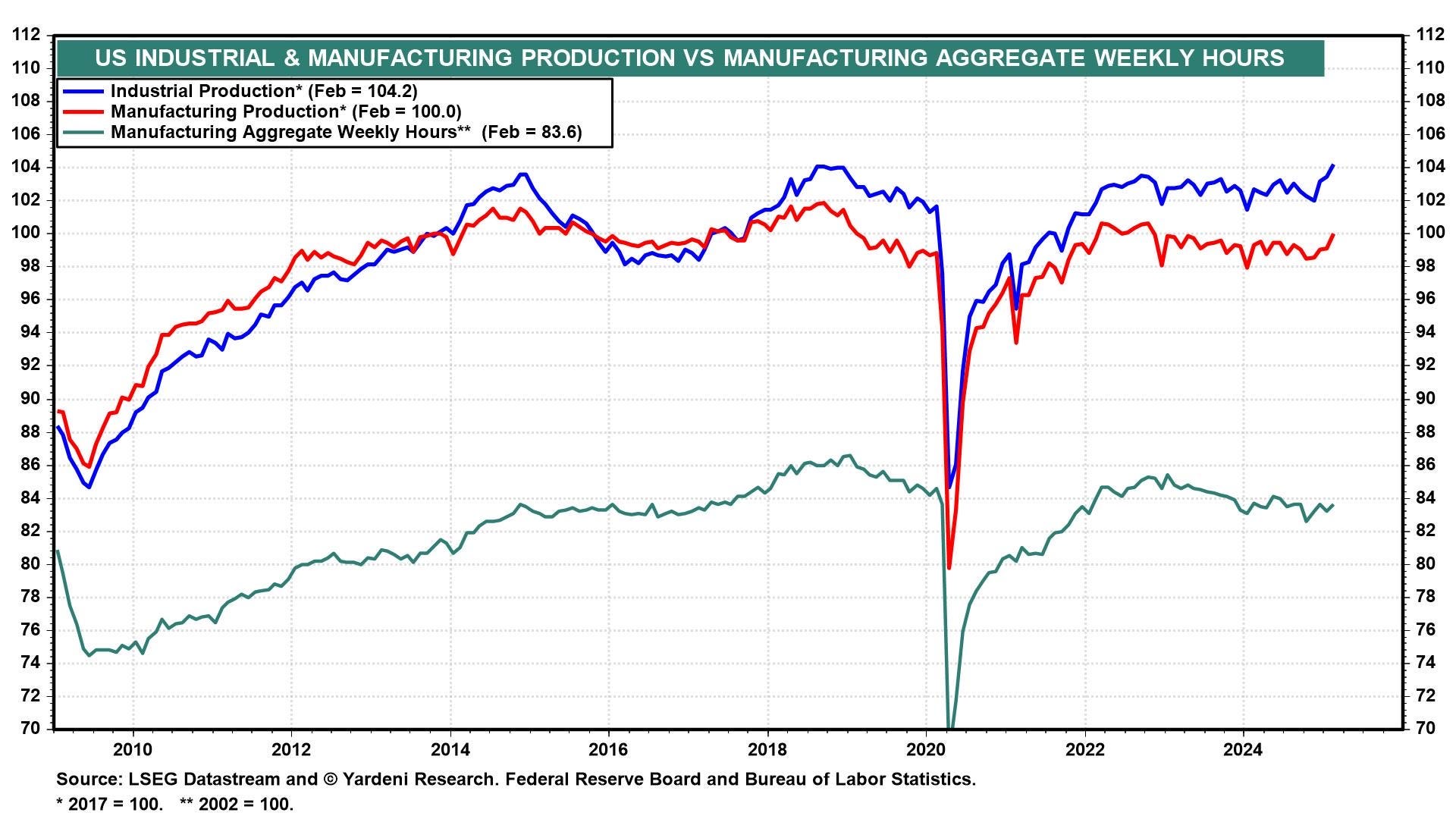Click the 2017 = 100 footnote
Screen dimensions: 1456x819
click(109, 804)
